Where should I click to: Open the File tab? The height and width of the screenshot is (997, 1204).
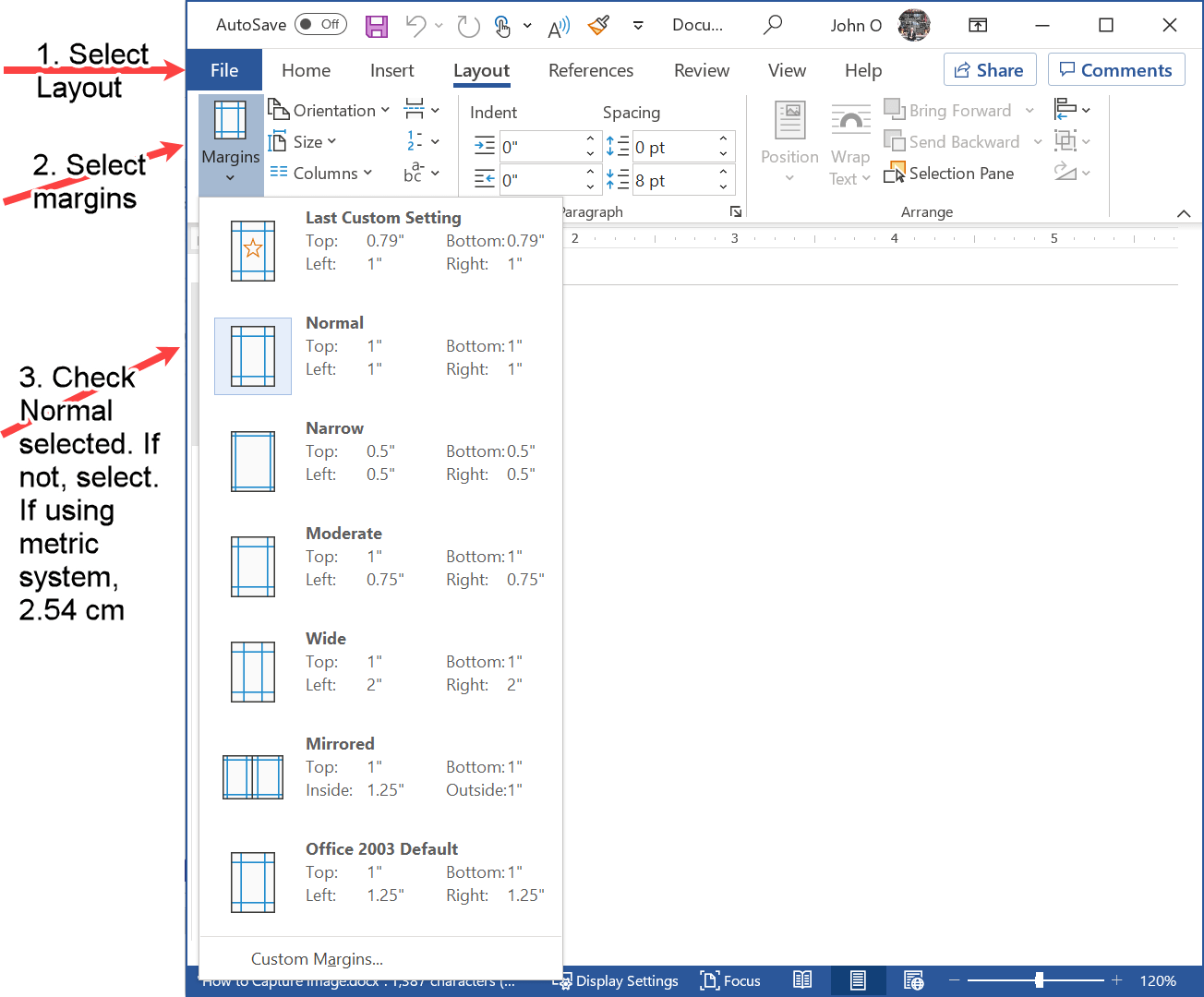224,70
